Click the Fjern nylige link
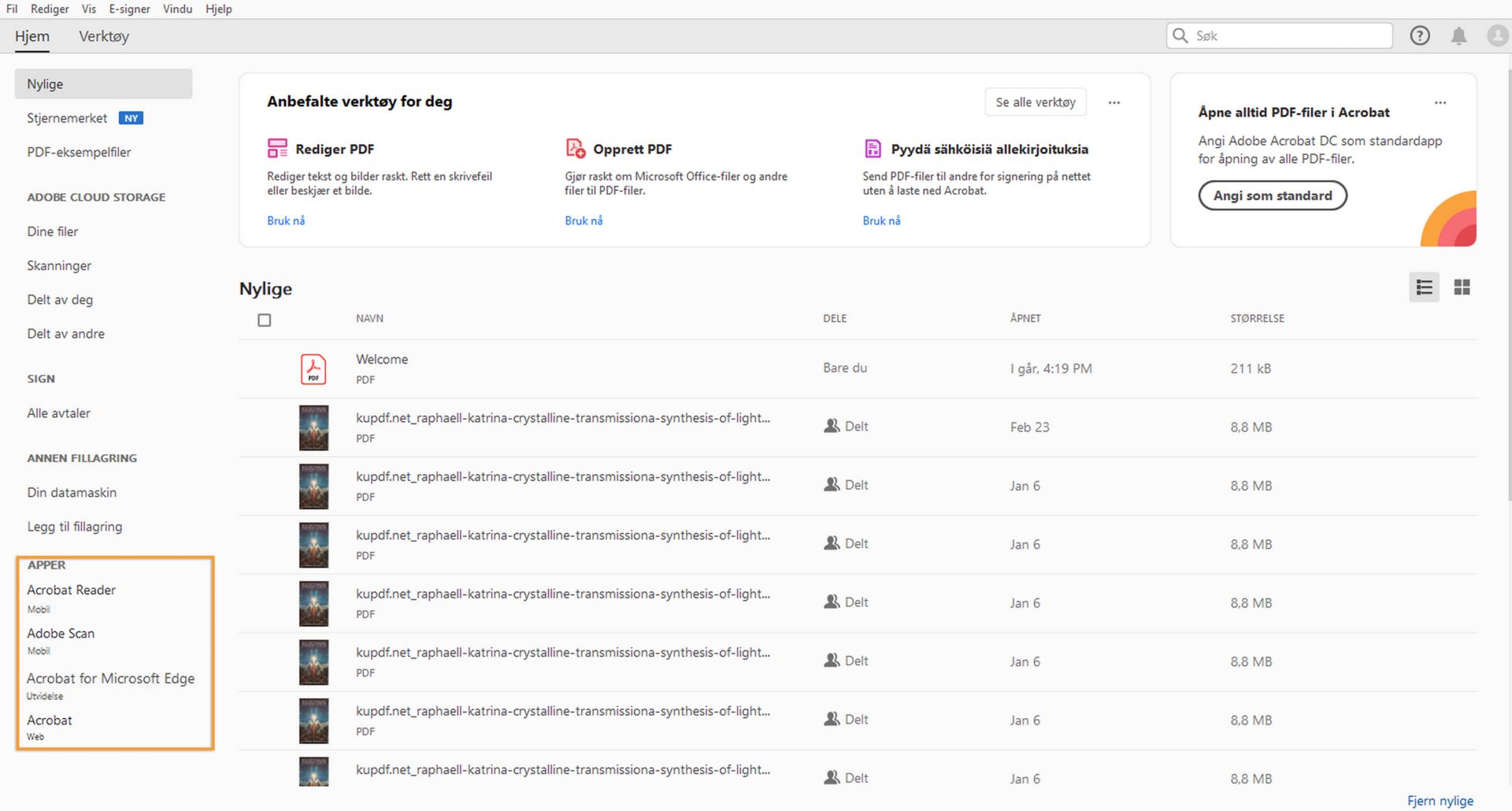Image resolution: width=1512 pixels, height=811 pixels. 1440,800
